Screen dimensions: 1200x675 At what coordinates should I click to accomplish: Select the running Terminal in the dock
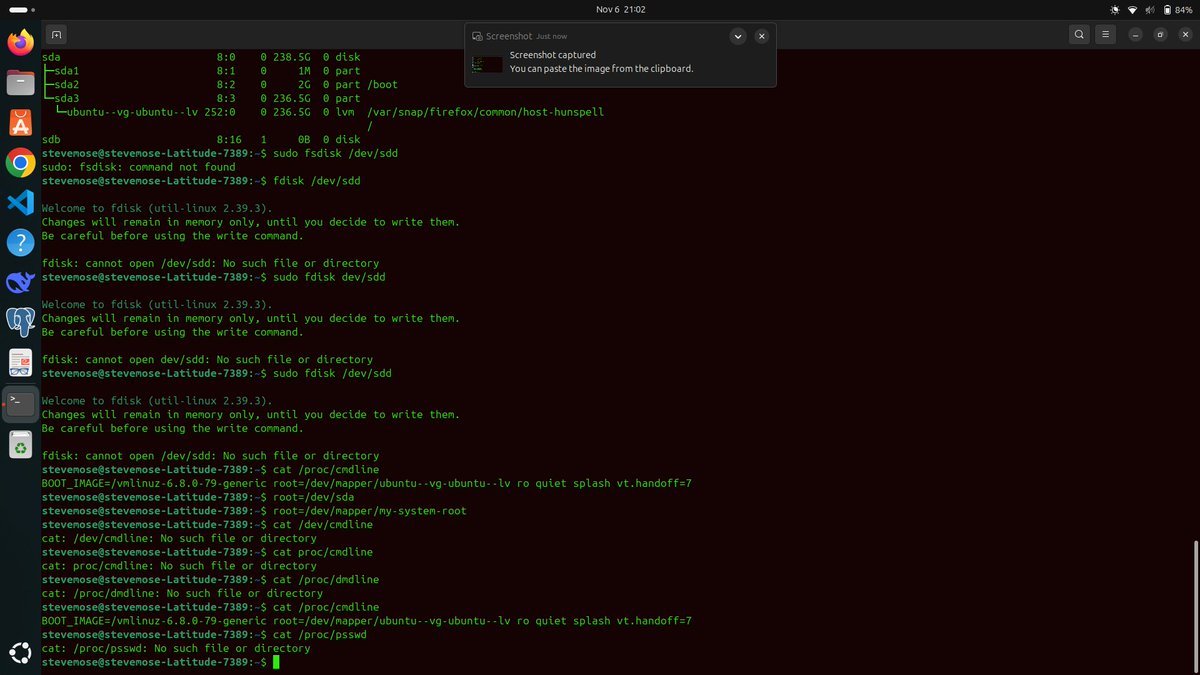(19, 404)
